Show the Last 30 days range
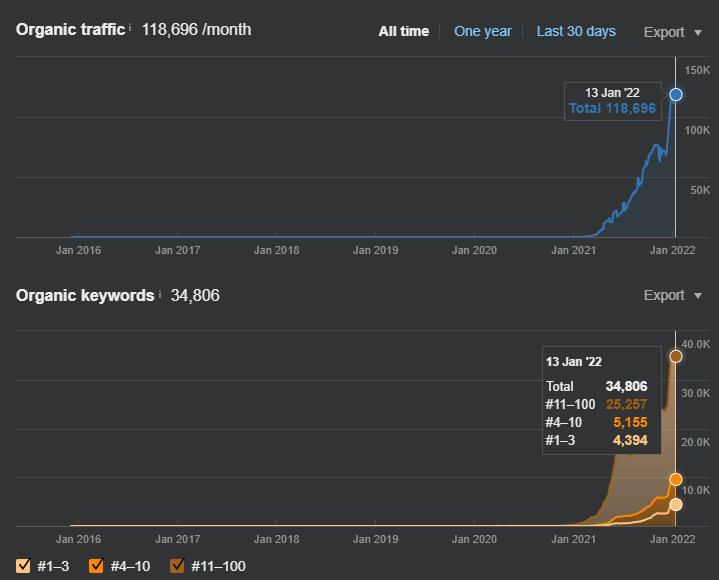 pos(576,31)
